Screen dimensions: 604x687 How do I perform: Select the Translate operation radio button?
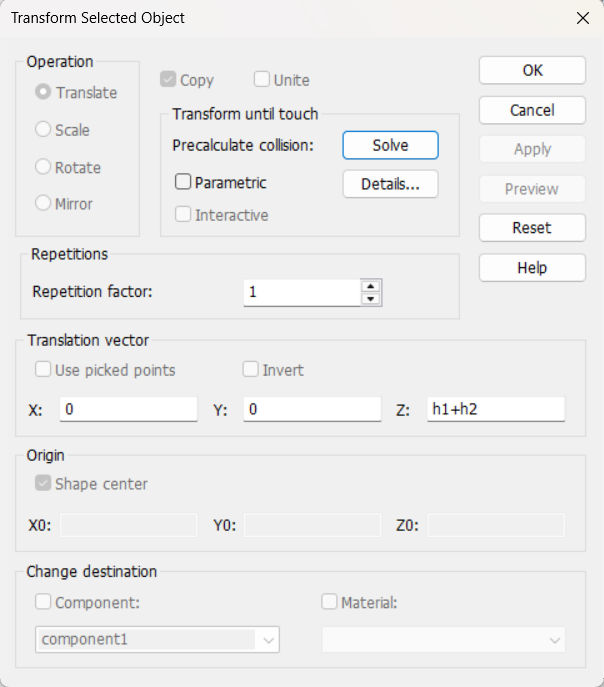[43, 92]
